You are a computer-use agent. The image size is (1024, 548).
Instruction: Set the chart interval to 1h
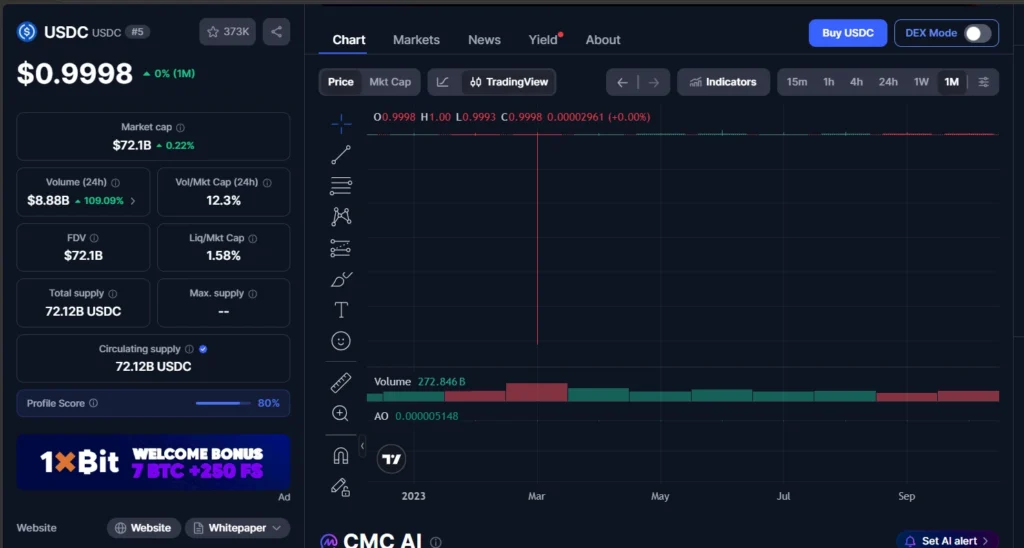(x=829, y=82)
